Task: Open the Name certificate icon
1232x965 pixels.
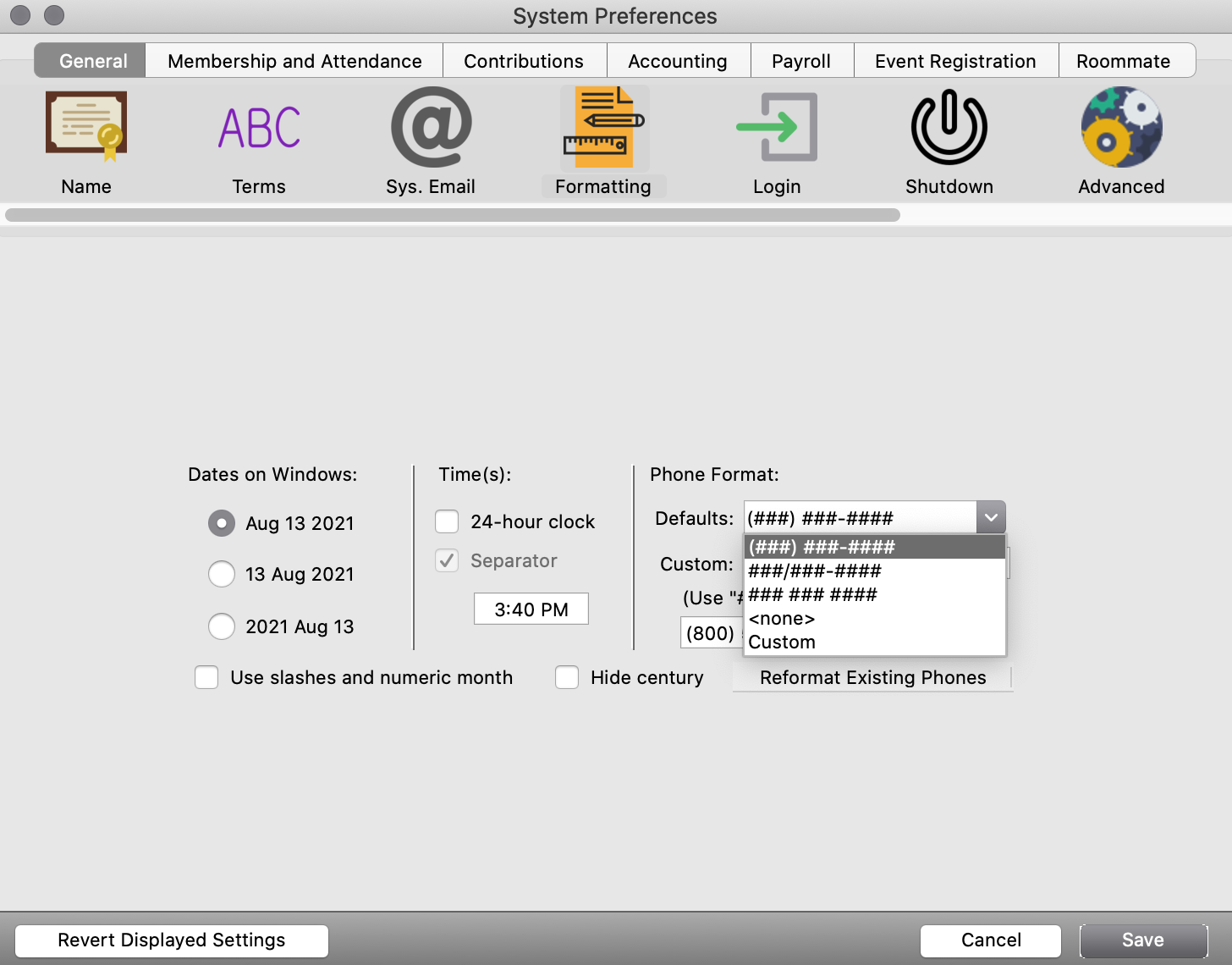Action: (86, 127)
